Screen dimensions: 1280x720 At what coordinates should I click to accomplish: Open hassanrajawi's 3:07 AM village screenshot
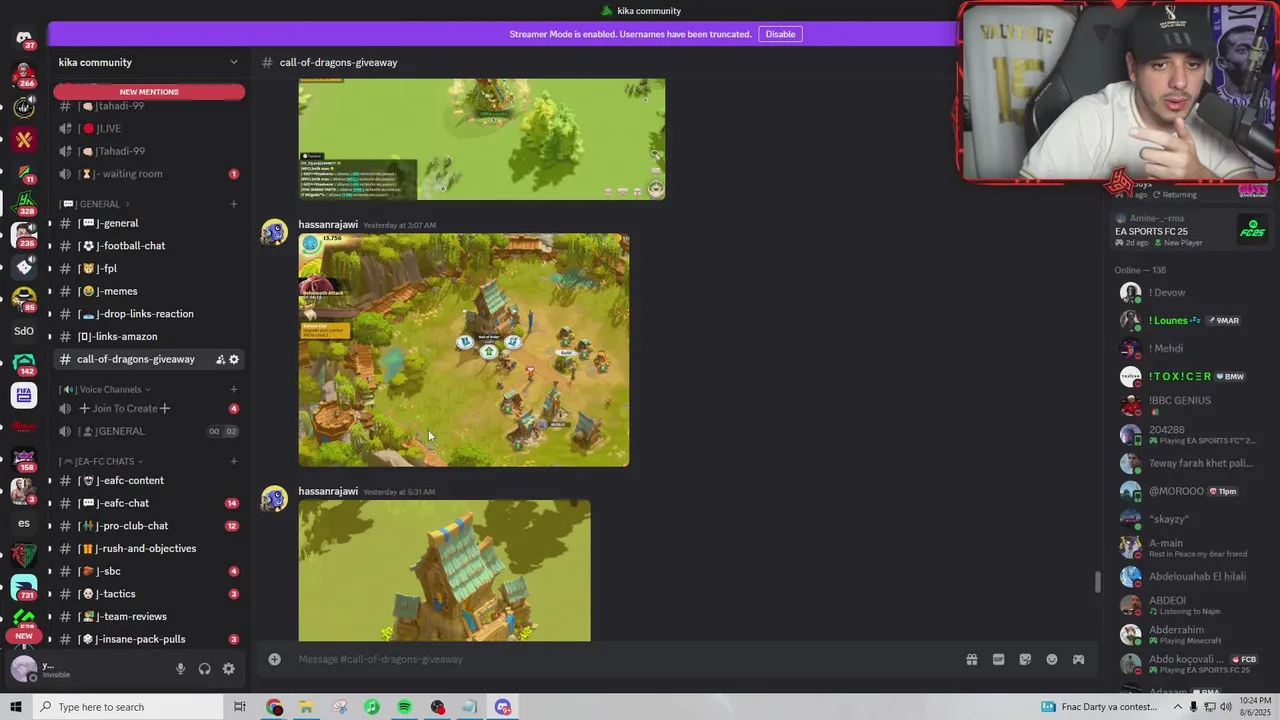pyautogui.click(x=464, y=350)
